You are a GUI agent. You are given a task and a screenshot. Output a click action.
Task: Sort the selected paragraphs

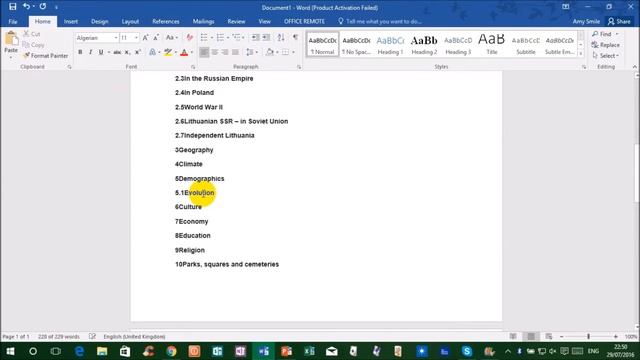coord(281,38)
